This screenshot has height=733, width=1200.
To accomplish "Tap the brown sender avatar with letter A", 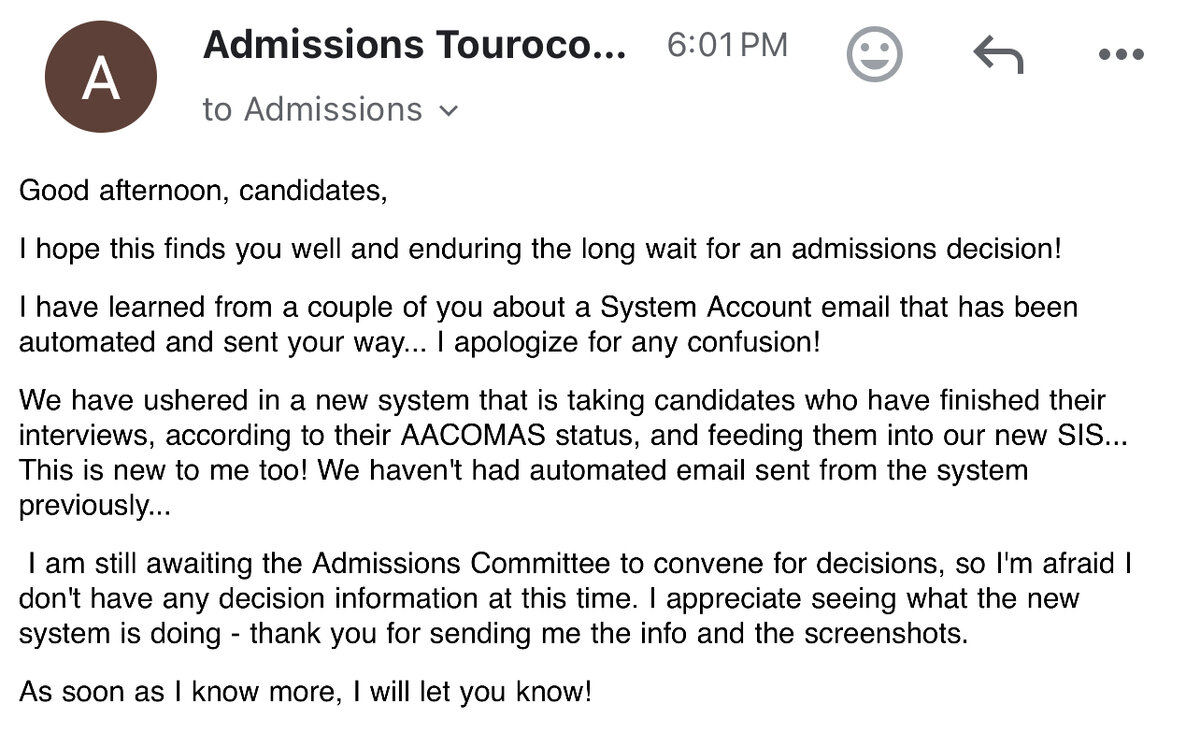I will [x=100, y=77].
